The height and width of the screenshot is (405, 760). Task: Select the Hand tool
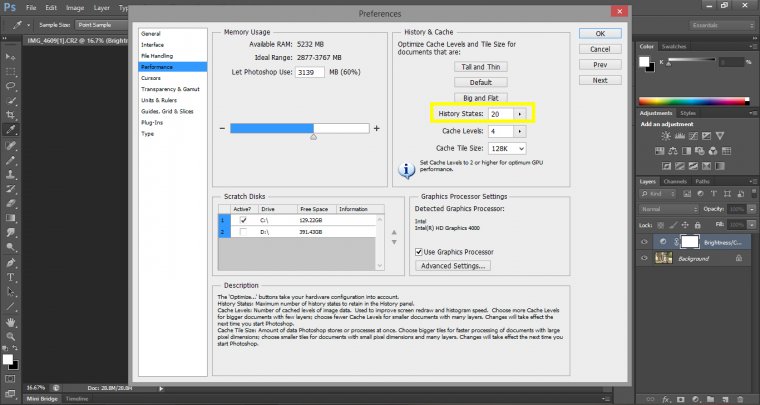[11, 322]
